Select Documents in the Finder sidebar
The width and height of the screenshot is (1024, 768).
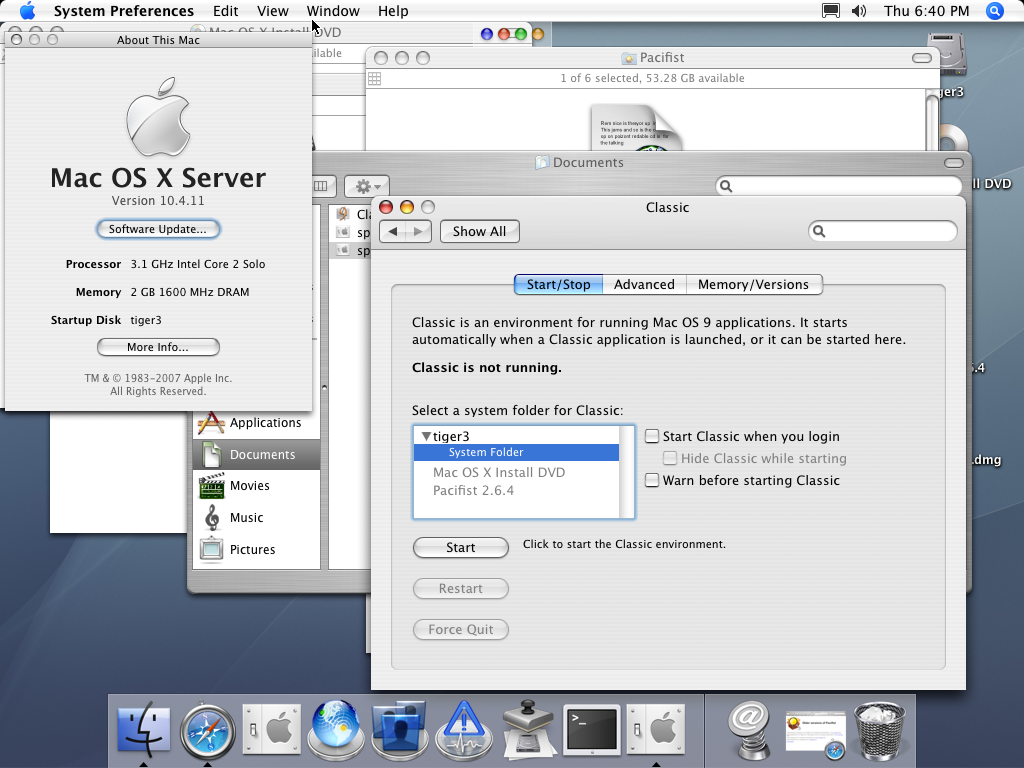tap(256, 455)
